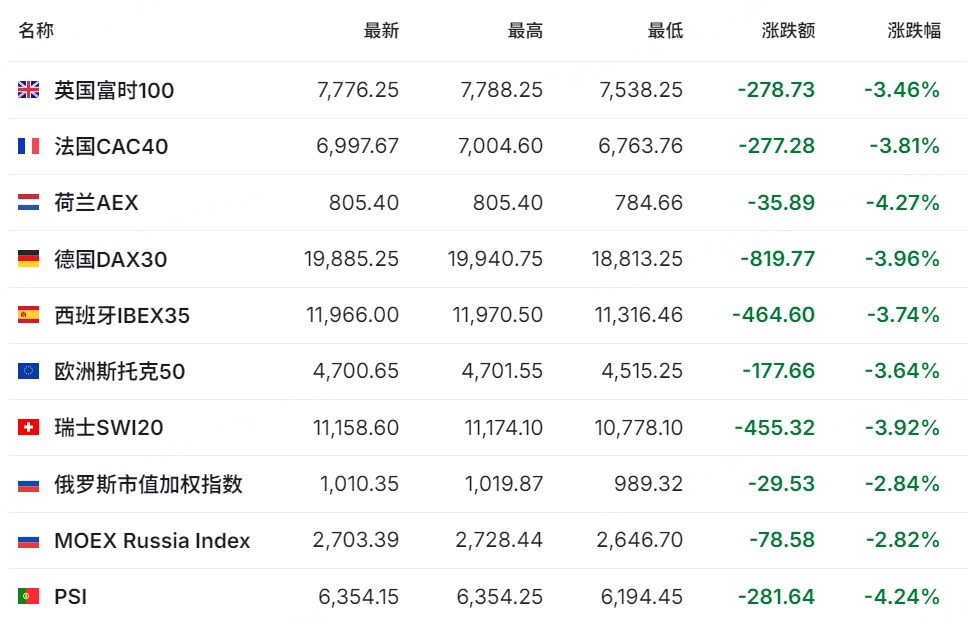Sort by 涨跌幅 column header

tap(914, 30)
